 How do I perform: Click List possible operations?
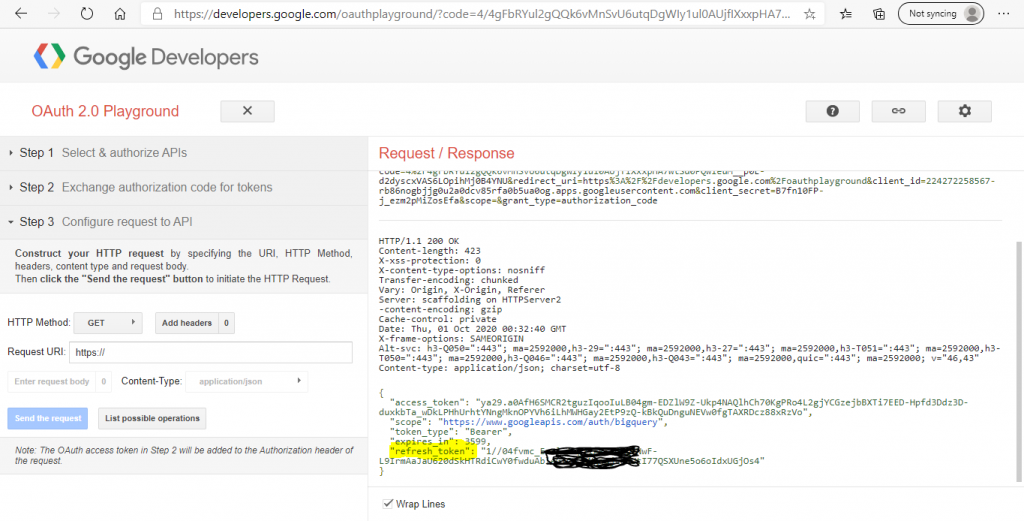click(x=152, y=418)
